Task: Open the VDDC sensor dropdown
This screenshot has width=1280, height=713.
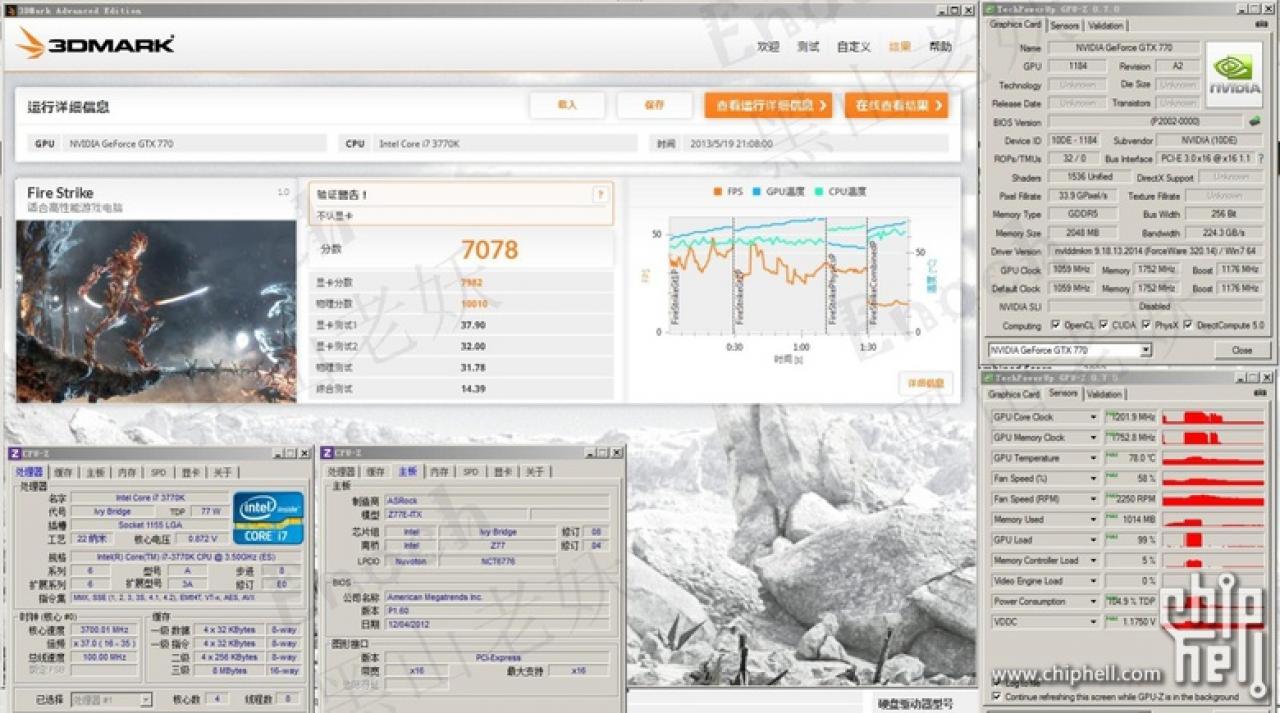Action: (1093, 622)
